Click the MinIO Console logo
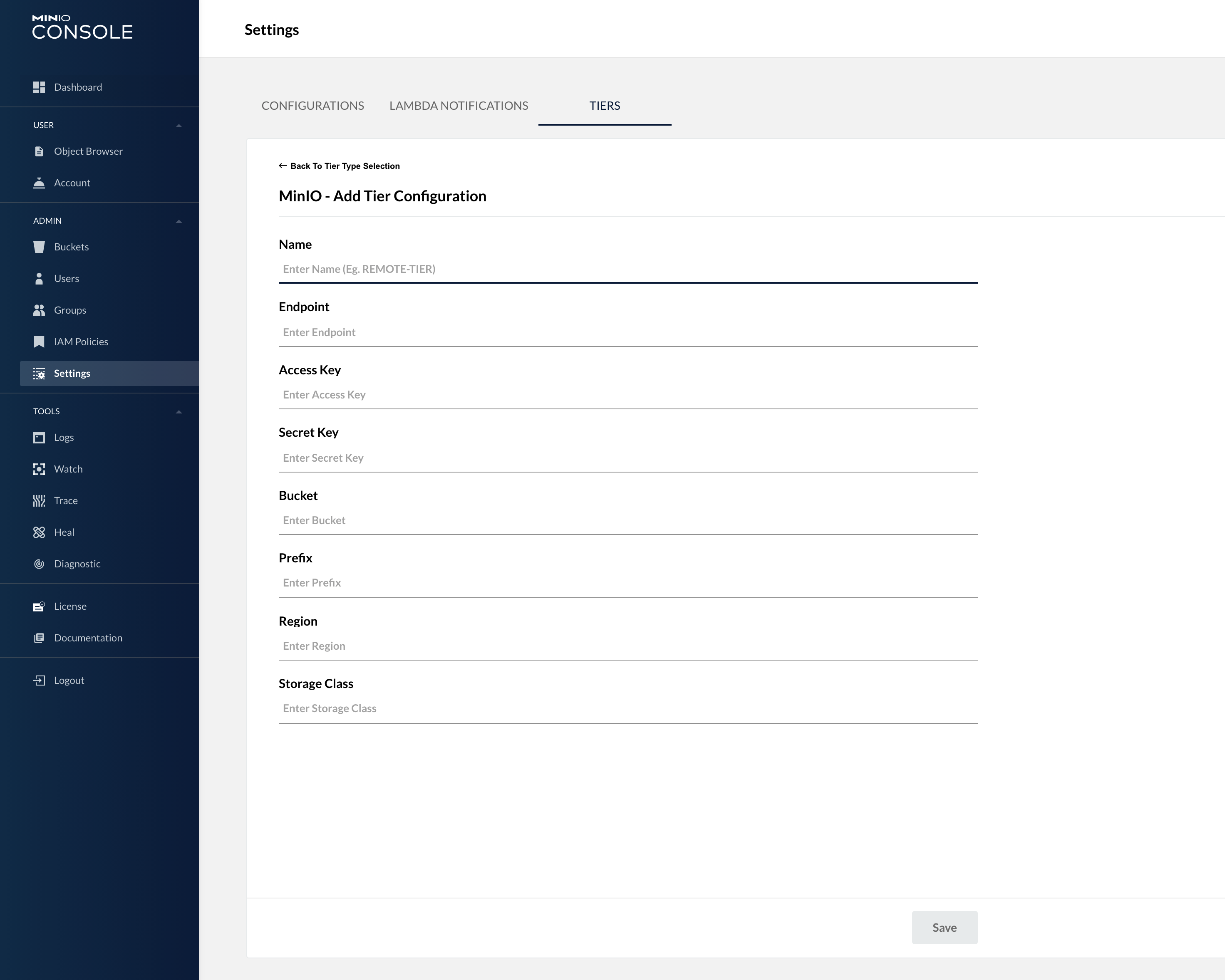Screen dimensions: 1225x980 pos(82,27)
